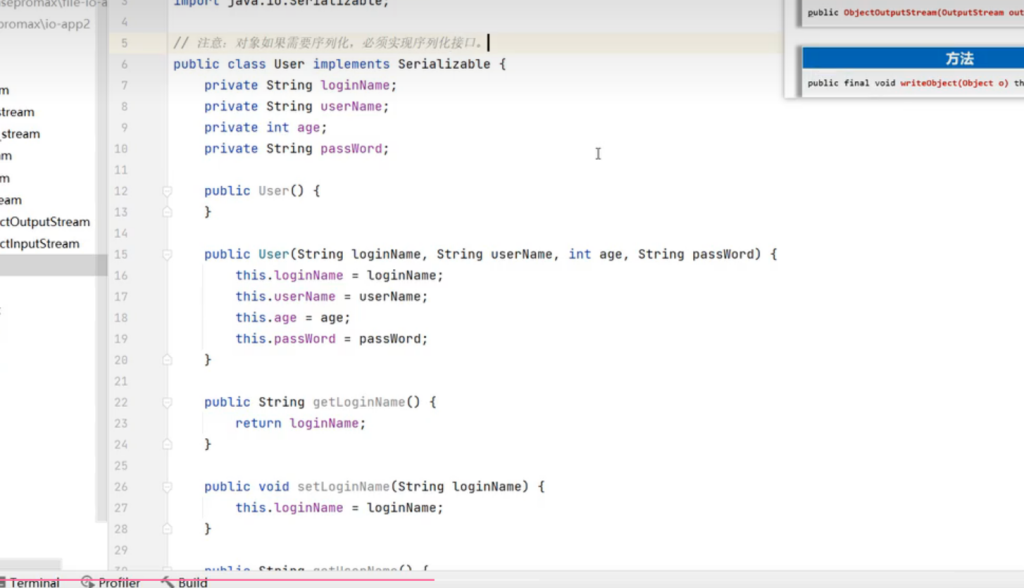Select ctOutputStream item in project tree
Image resolution: width=1024 pixels, height=588 pixels.
click(45, 222)
